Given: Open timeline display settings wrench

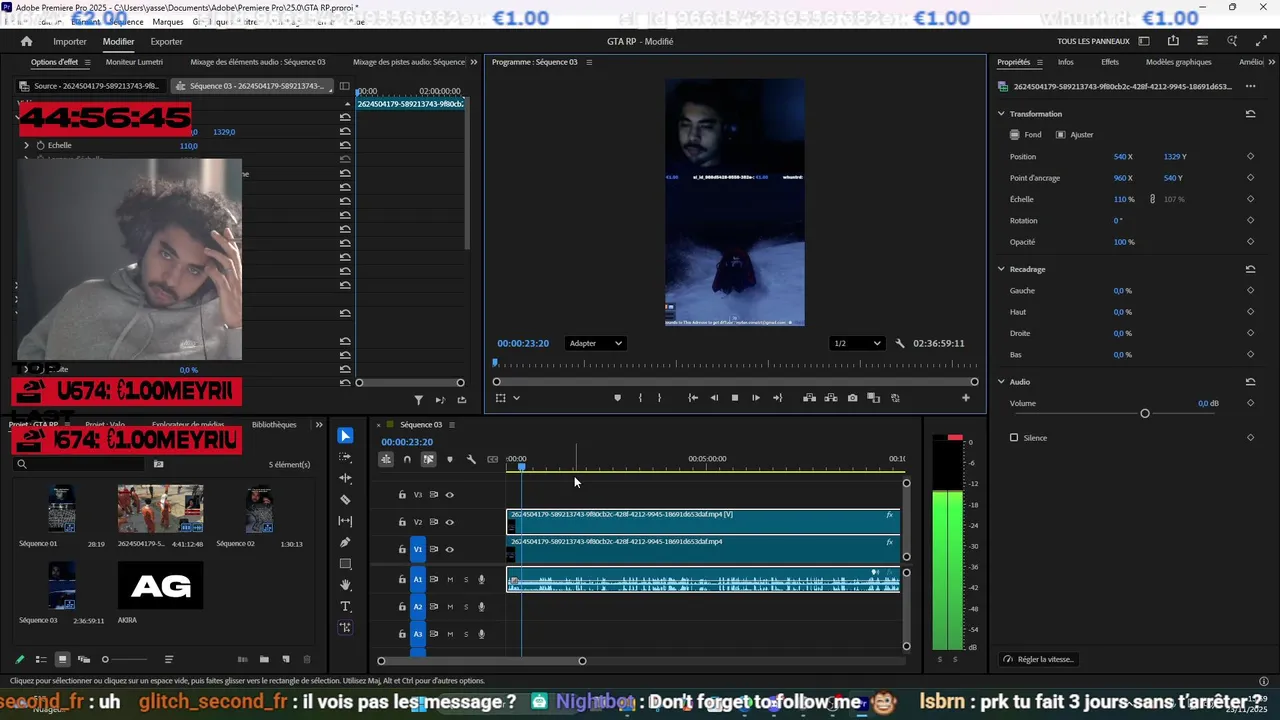Looking at the screenshot, I should click(471, 459).
